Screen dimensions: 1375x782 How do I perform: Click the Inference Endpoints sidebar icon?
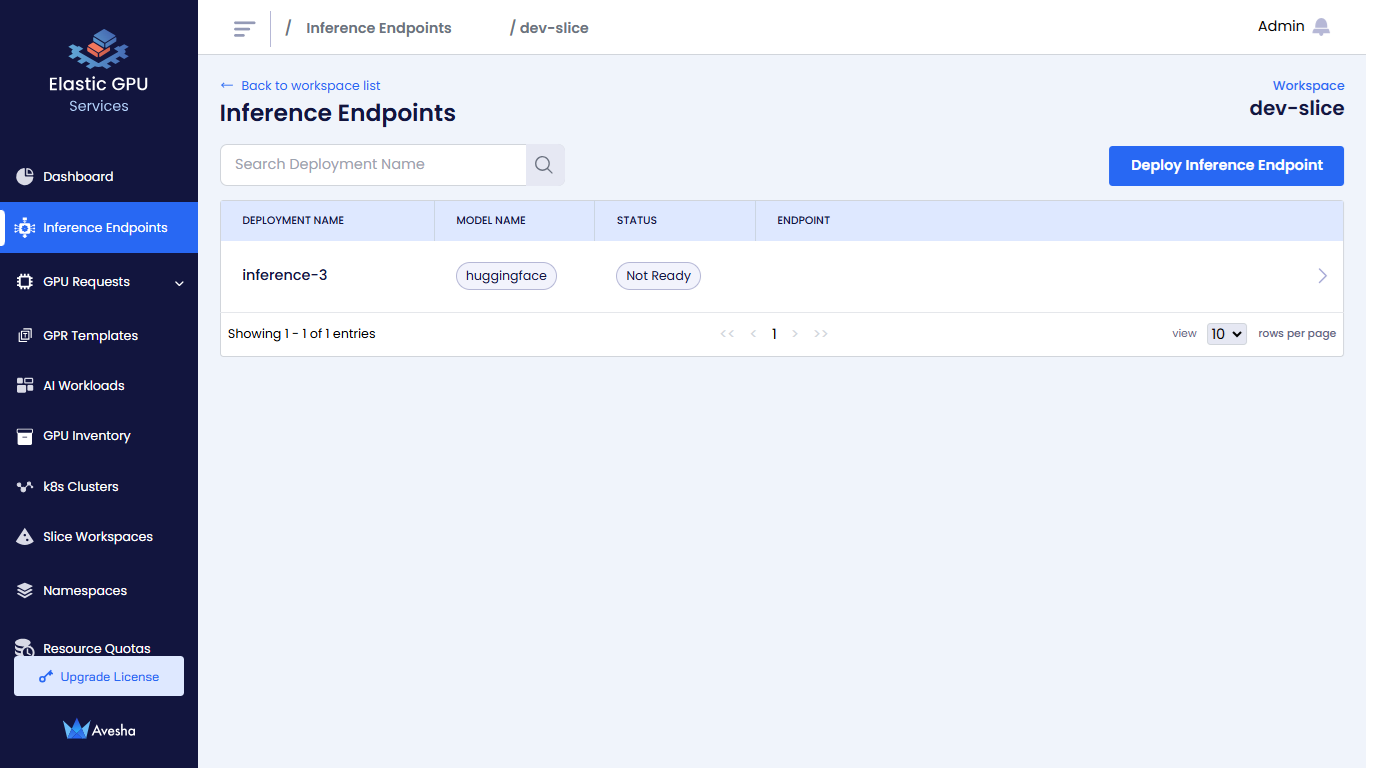25,228
